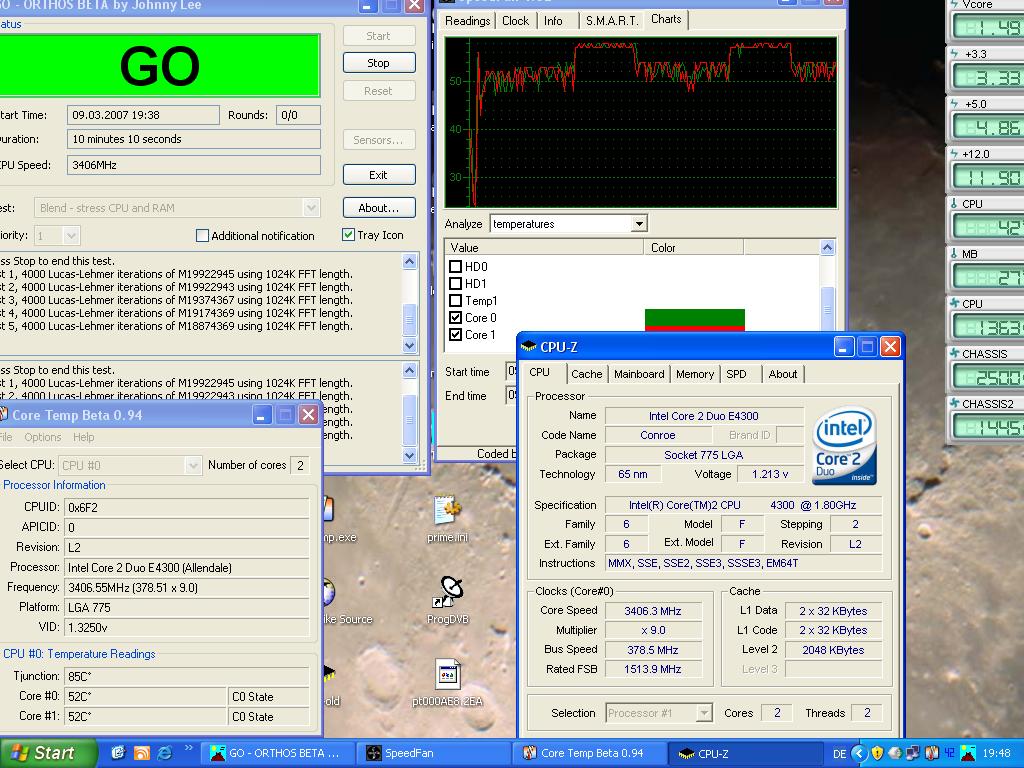Click up arrow of SpeedFan value list scrollbar
This screenshot has width=1024, height=768.
tap(827, 248)
